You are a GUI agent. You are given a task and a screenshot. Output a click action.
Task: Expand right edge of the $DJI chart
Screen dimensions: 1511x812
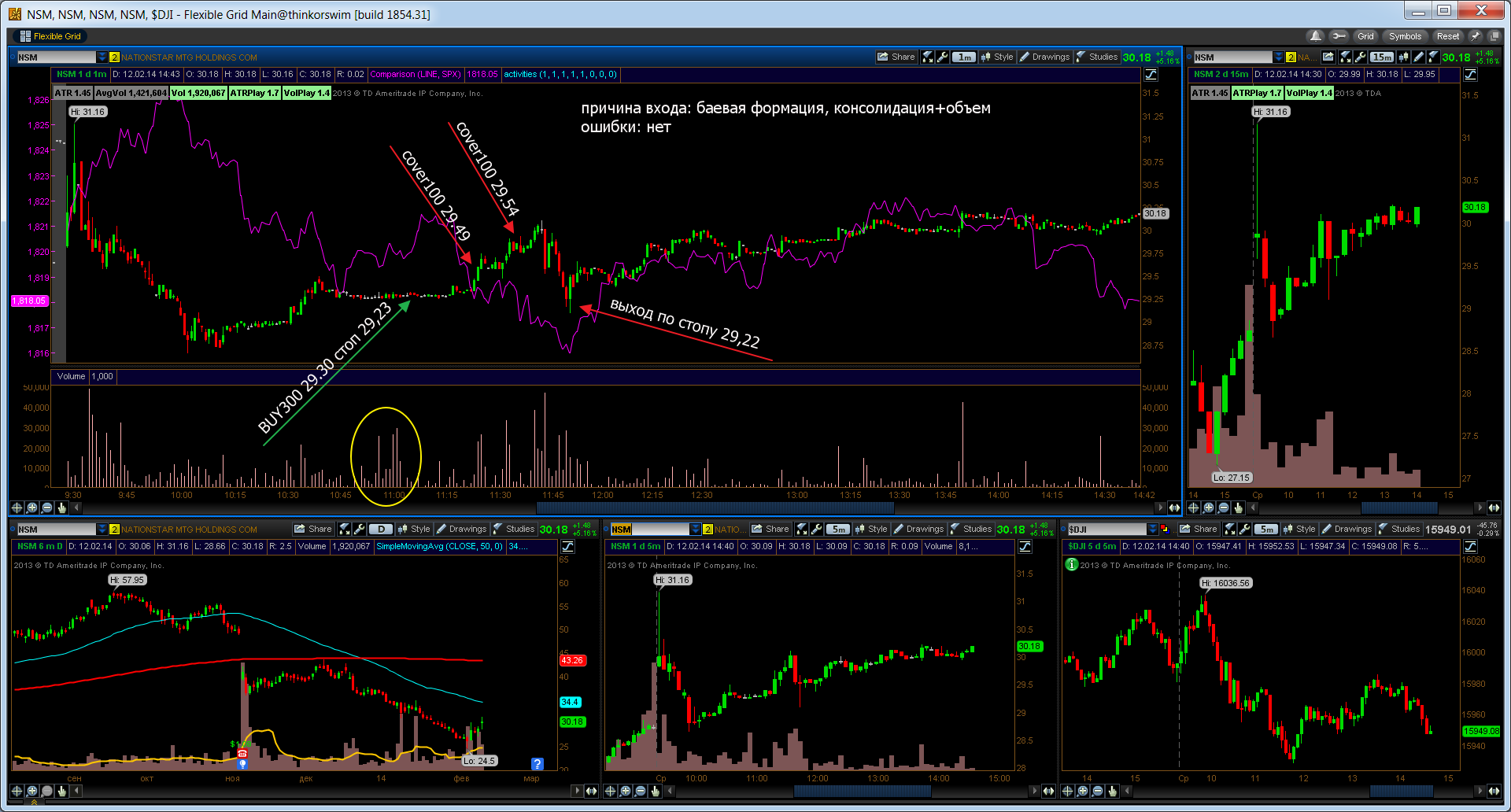click(1494, 791)
